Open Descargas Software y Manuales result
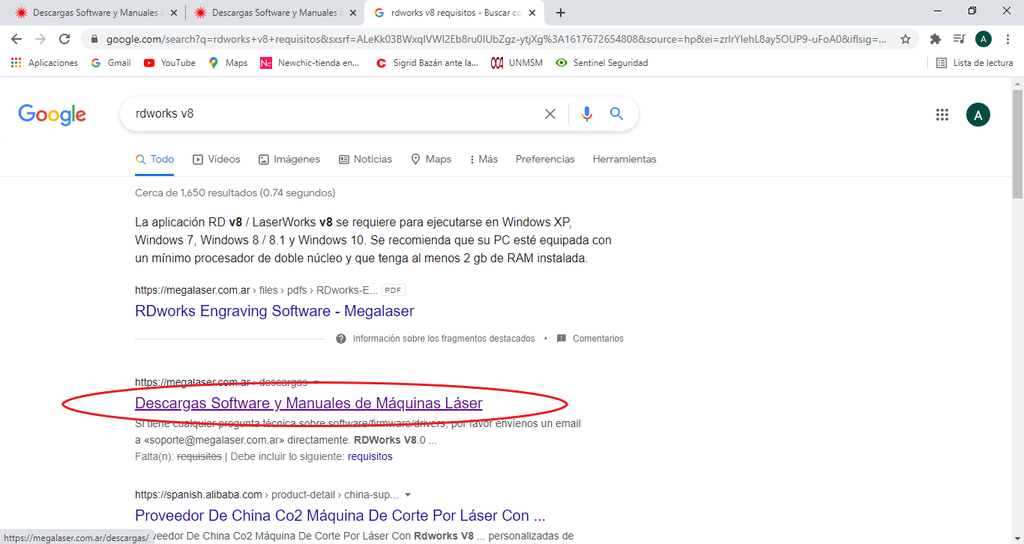Viewport: 1024px width, 544px height. 308,403
